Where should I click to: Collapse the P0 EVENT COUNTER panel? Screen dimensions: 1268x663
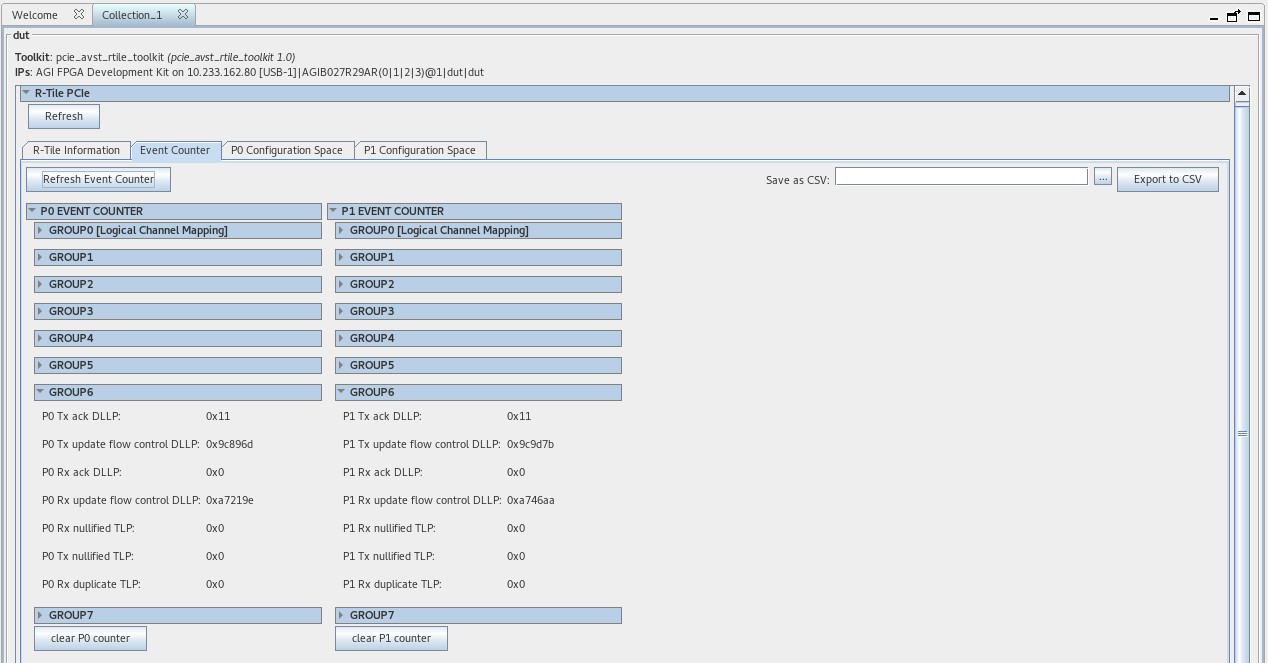click(x=33, y=211)
